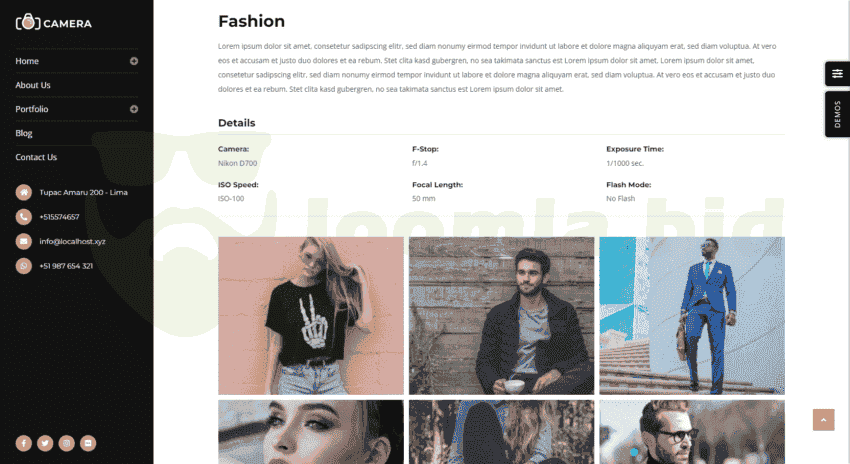
Task: Expand the Home submenu plus icon
Action: (x=134, y=61)
